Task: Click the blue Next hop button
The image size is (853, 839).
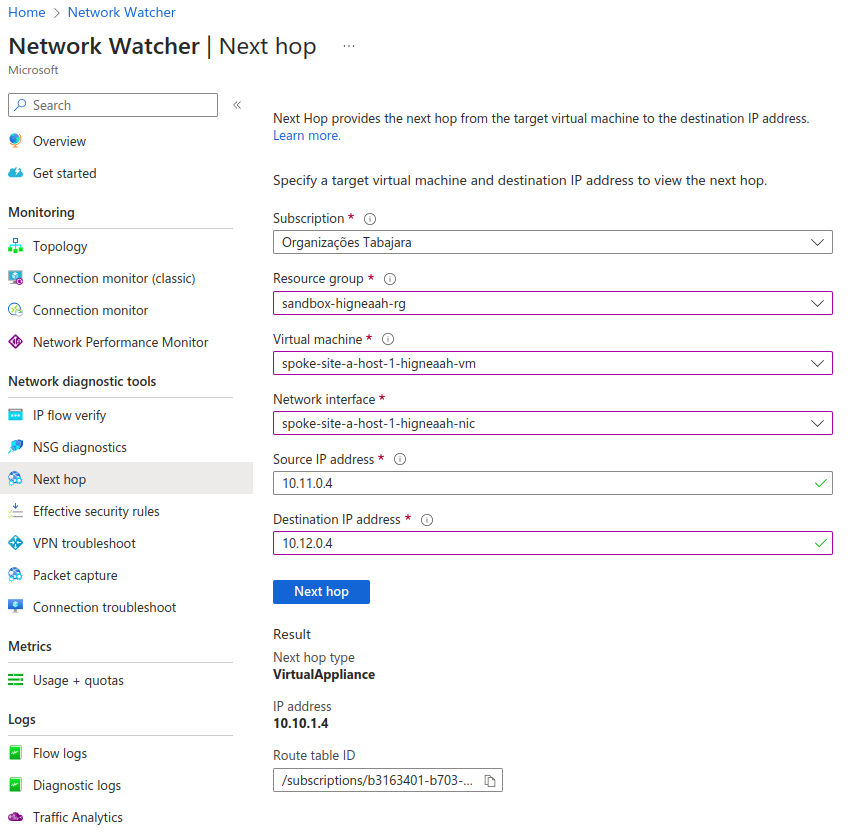Action: (322, 591)
